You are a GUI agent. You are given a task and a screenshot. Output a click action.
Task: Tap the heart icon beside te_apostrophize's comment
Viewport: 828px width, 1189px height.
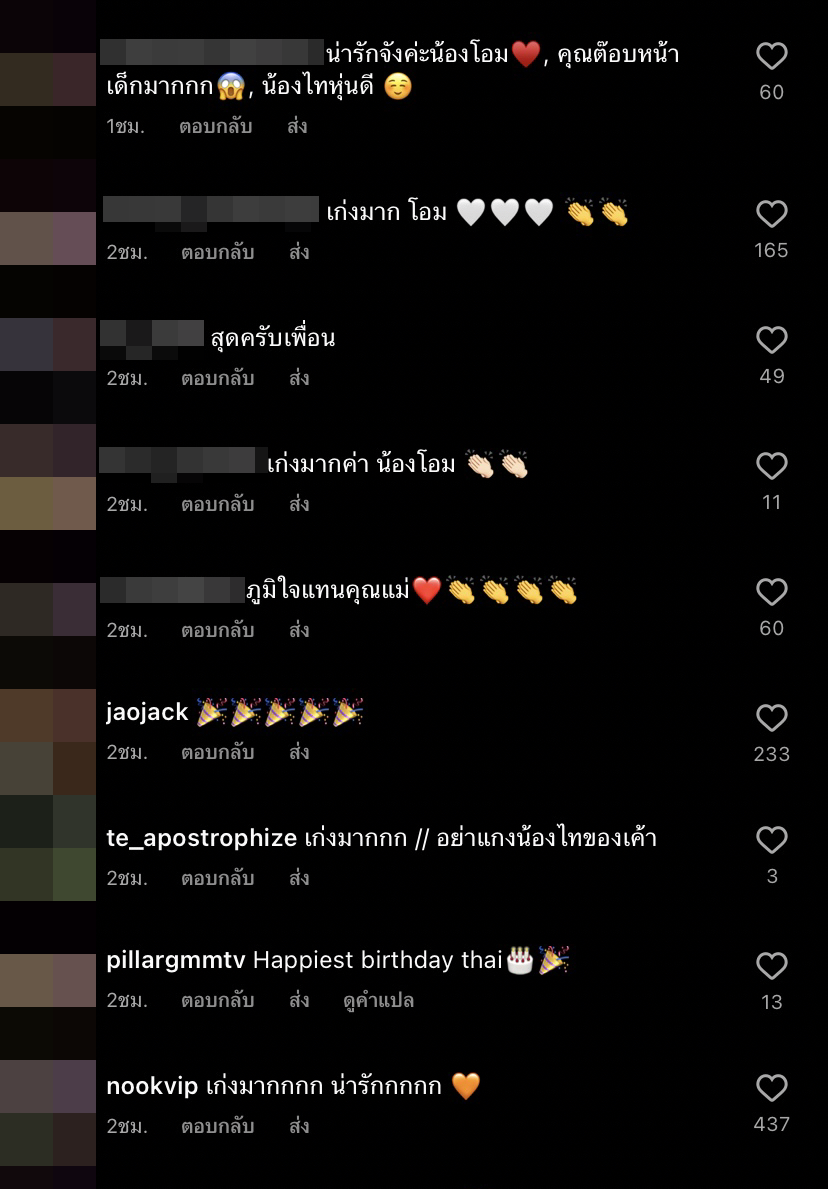pos(771,839)
